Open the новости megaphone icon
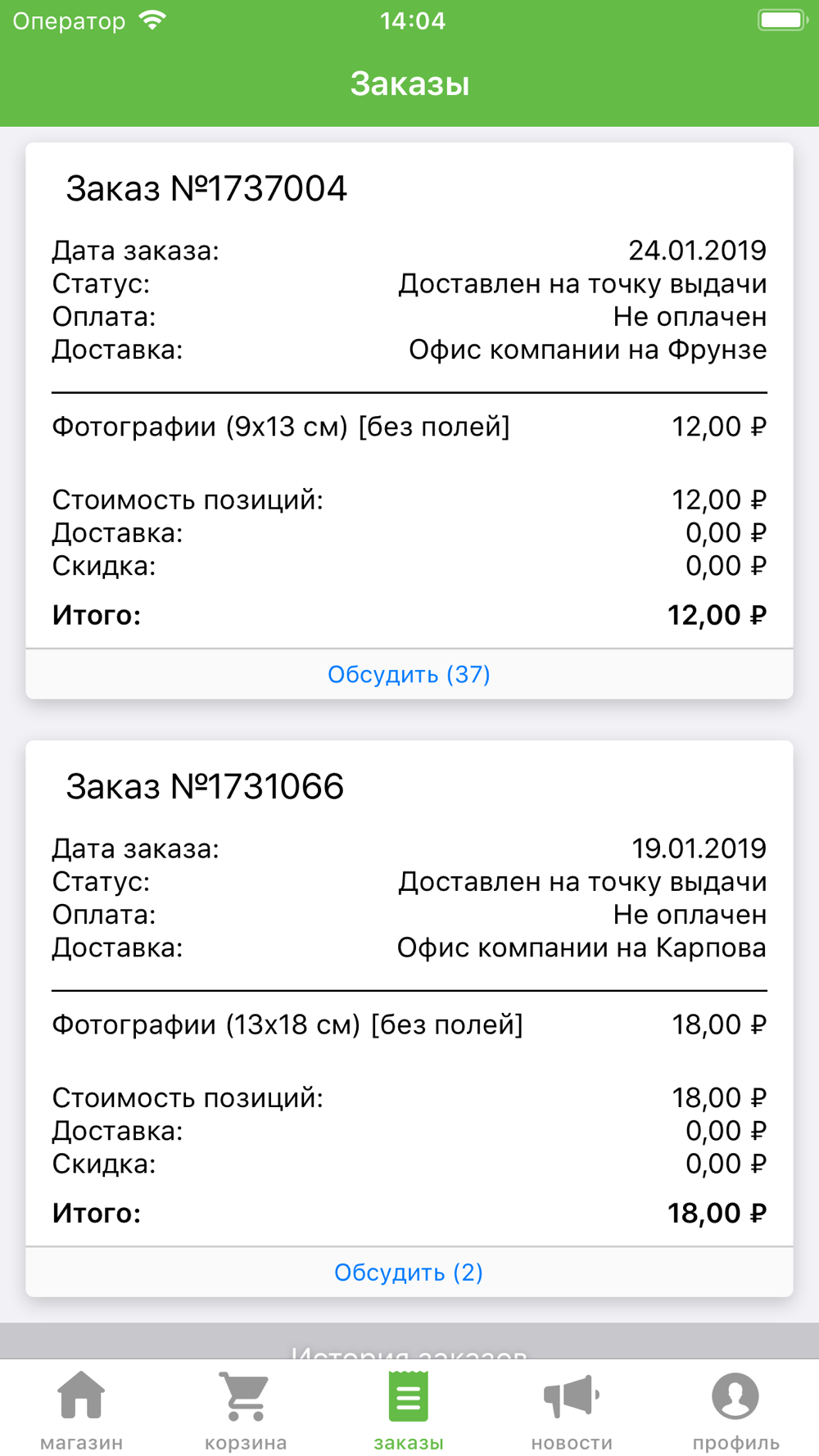 click(x=572, y=1396)
